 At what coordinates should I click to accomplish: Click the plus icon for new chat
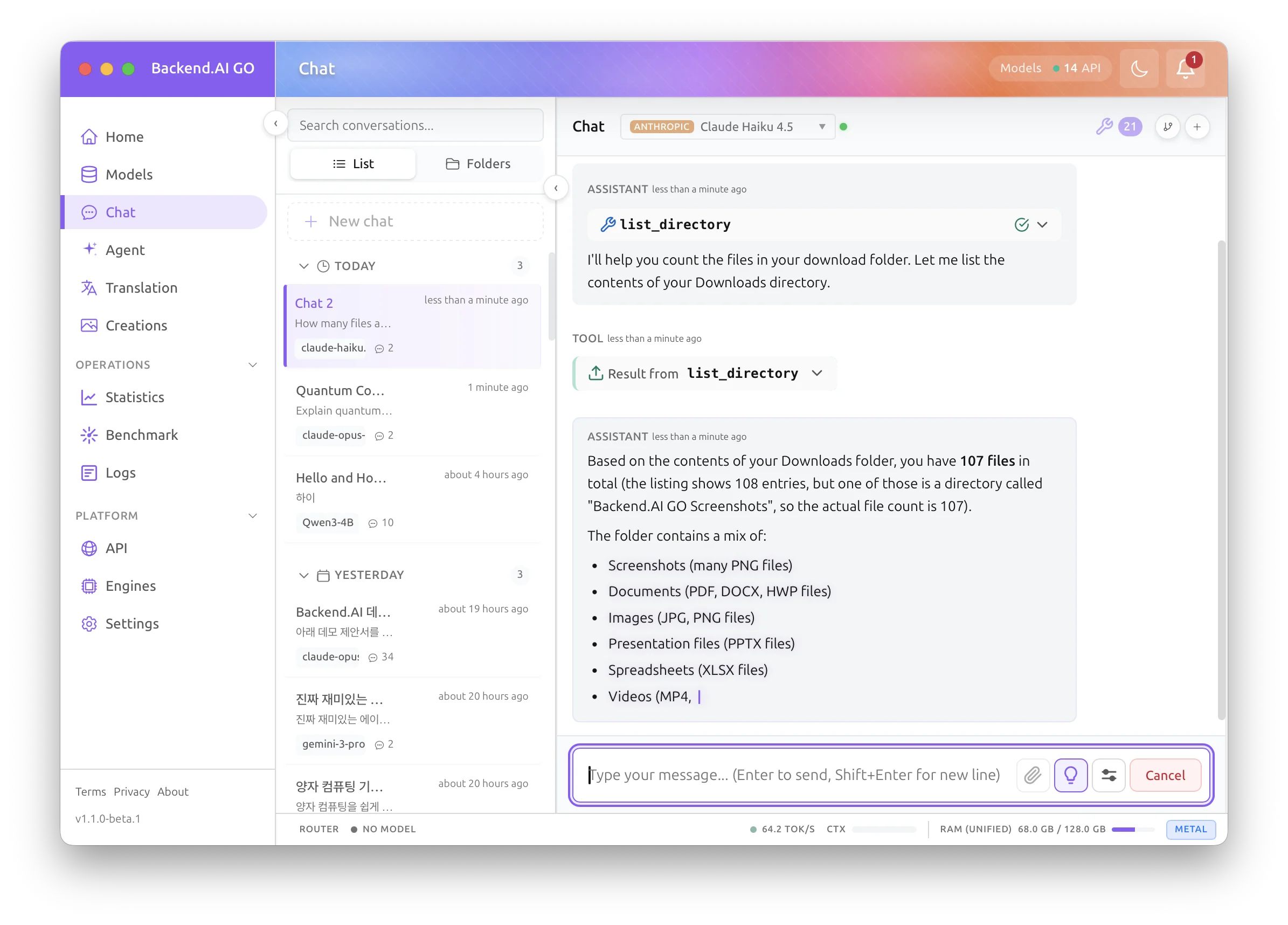(x=1196, y=127)
